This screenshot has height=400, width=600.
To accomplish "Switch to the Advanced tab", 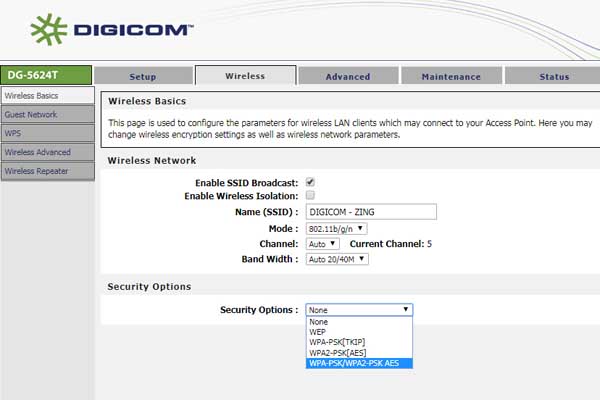I will pos(348,76).
